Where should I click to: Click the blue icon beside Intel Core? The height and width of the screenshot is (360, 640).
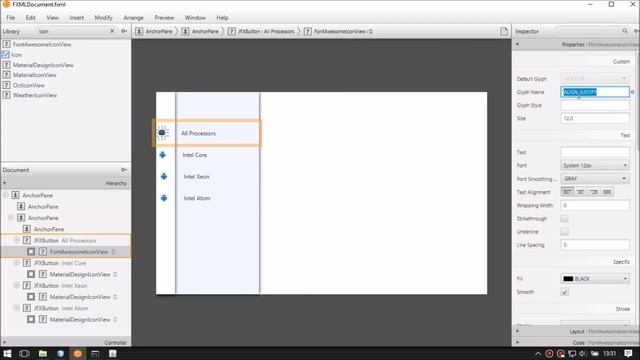coord(162,155)
